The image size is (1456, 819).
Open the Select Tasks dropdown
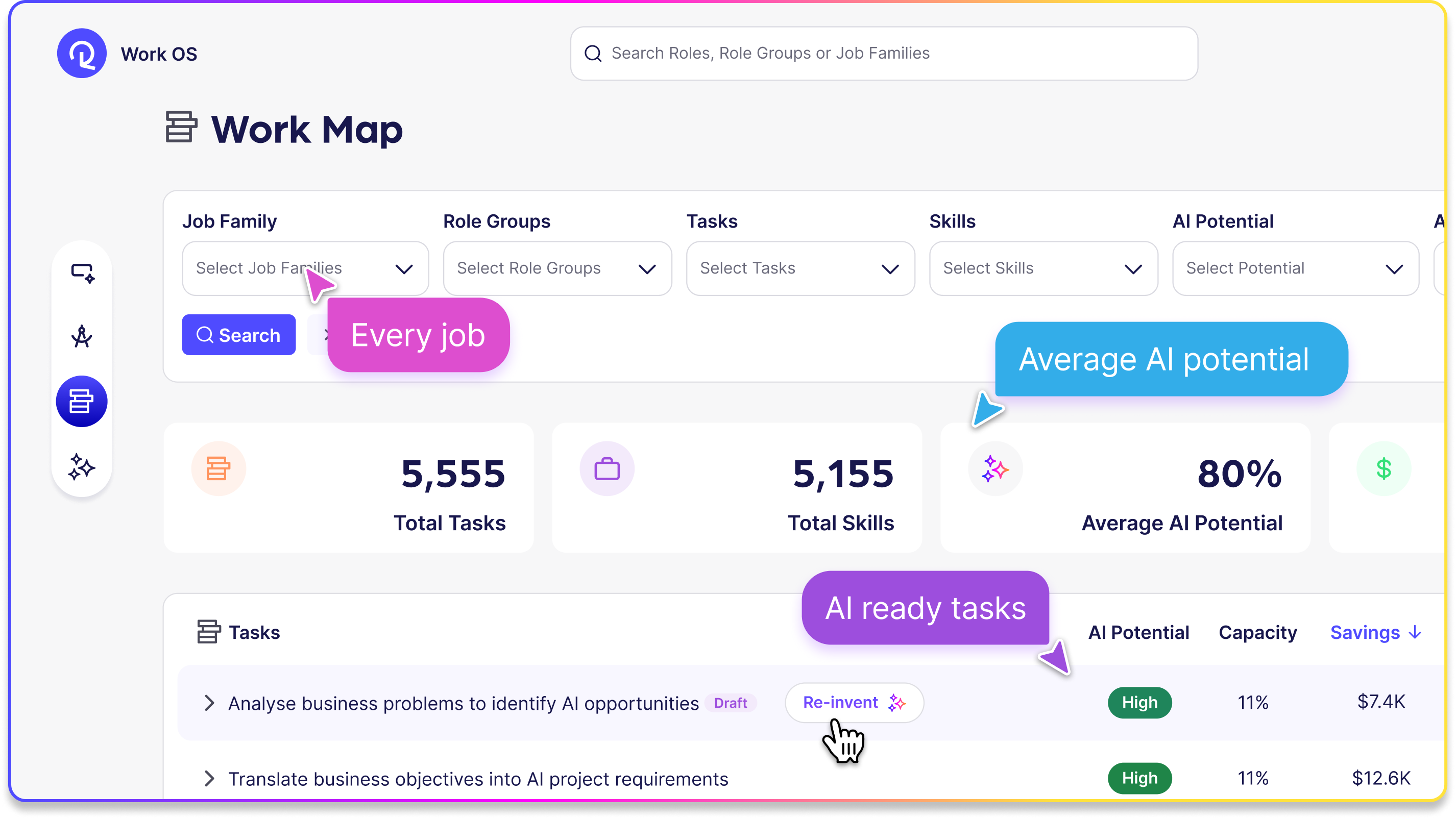click(x=800, y=268)
